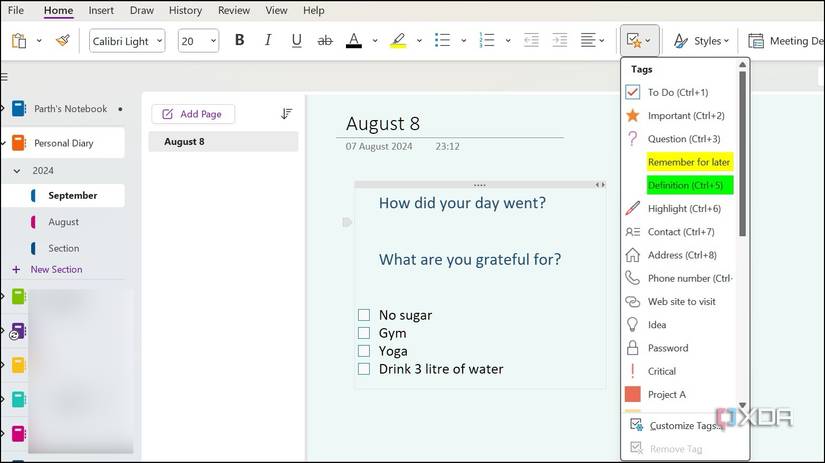Click the paragraph alignment icon
The width and height of the screenshot is (825, 463).
(588, 41)
